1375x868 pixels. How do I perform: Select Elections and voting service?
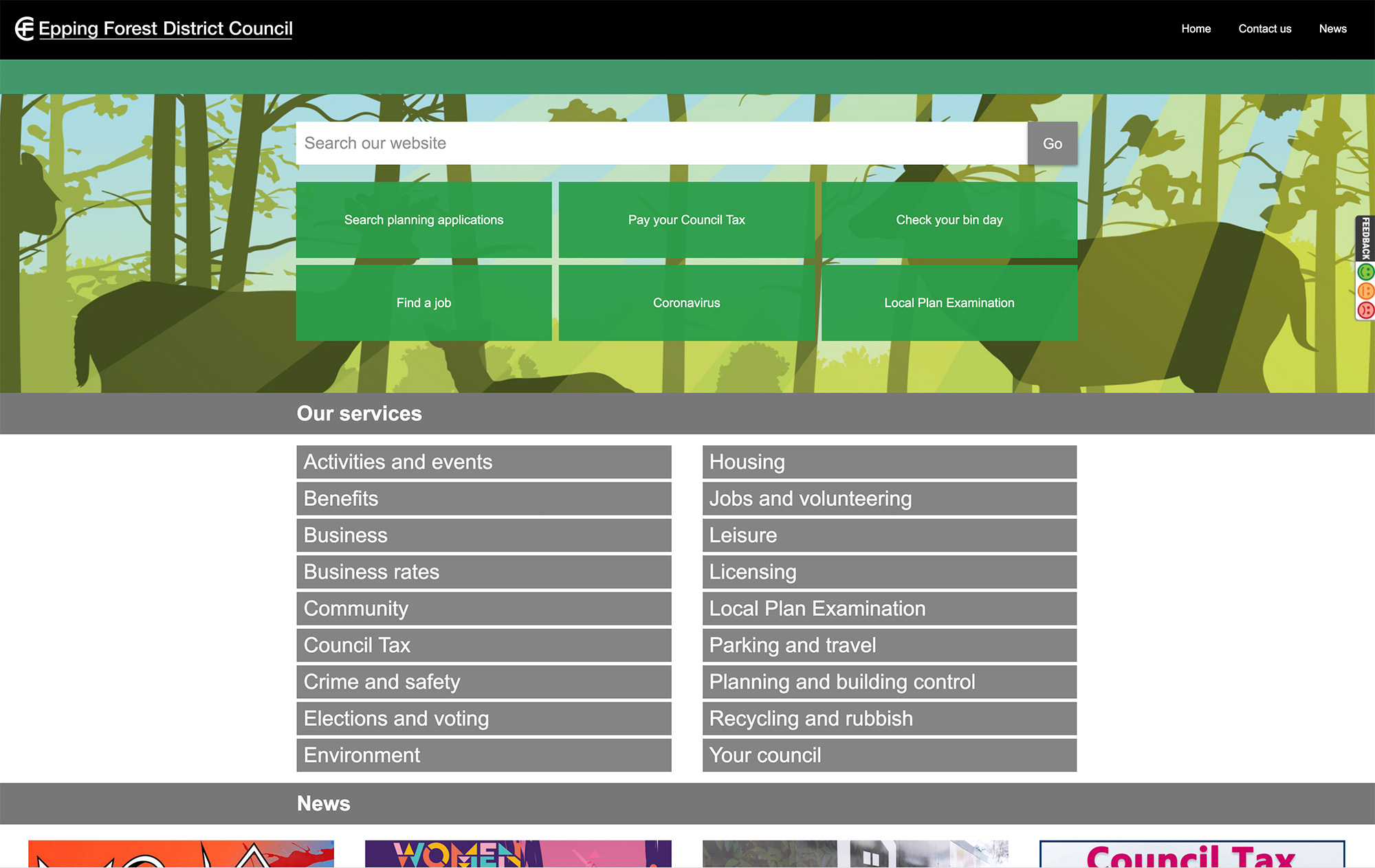[x=483, y=719]
